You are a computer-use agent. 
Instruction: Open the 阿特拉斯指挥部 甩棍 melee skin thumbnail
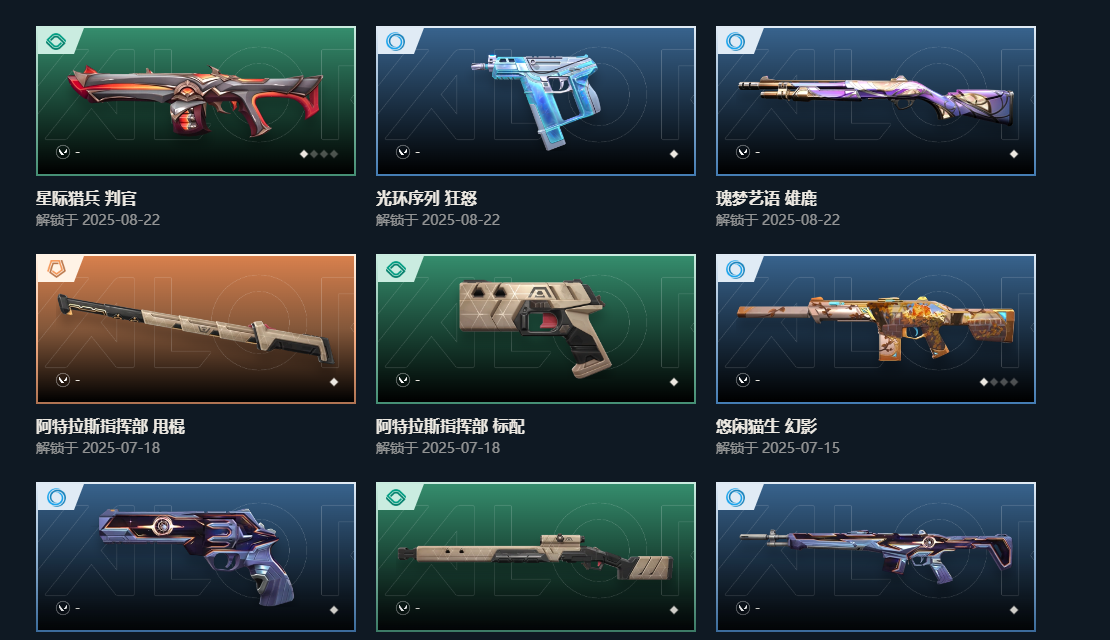click(196, 328)
